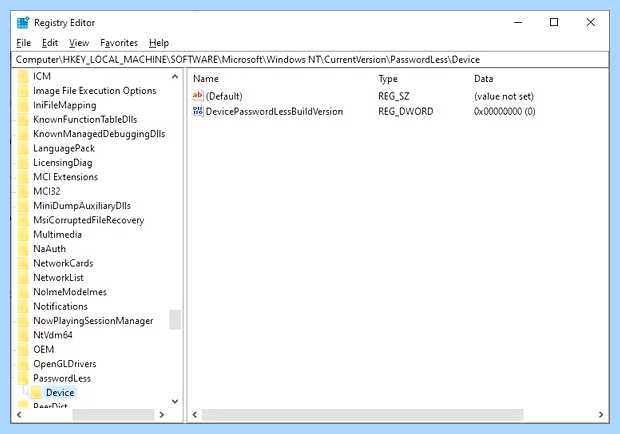This screenshot has width=620, height=434.
Task: Click the tree pane horizontal scrollbar thumb
Action: click(113, 415)
